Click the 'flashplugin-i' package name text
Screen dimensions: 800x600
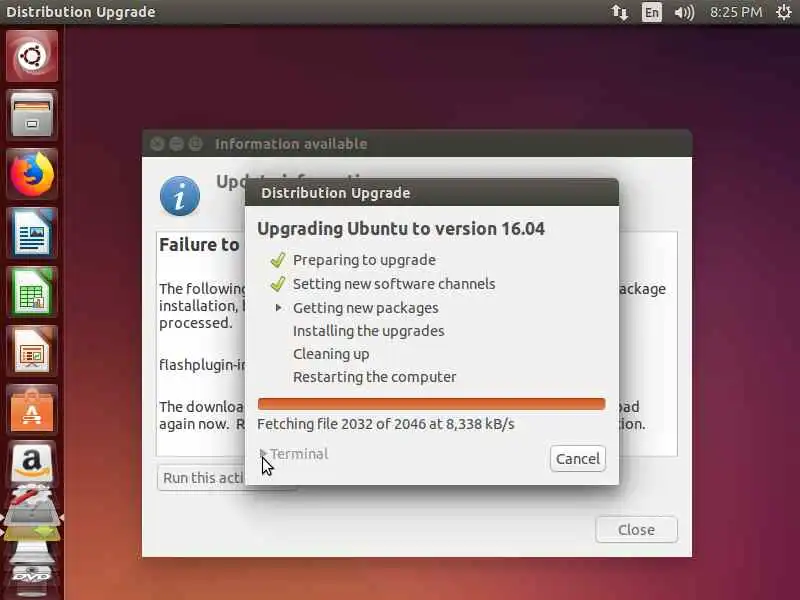tap(202, 365)
